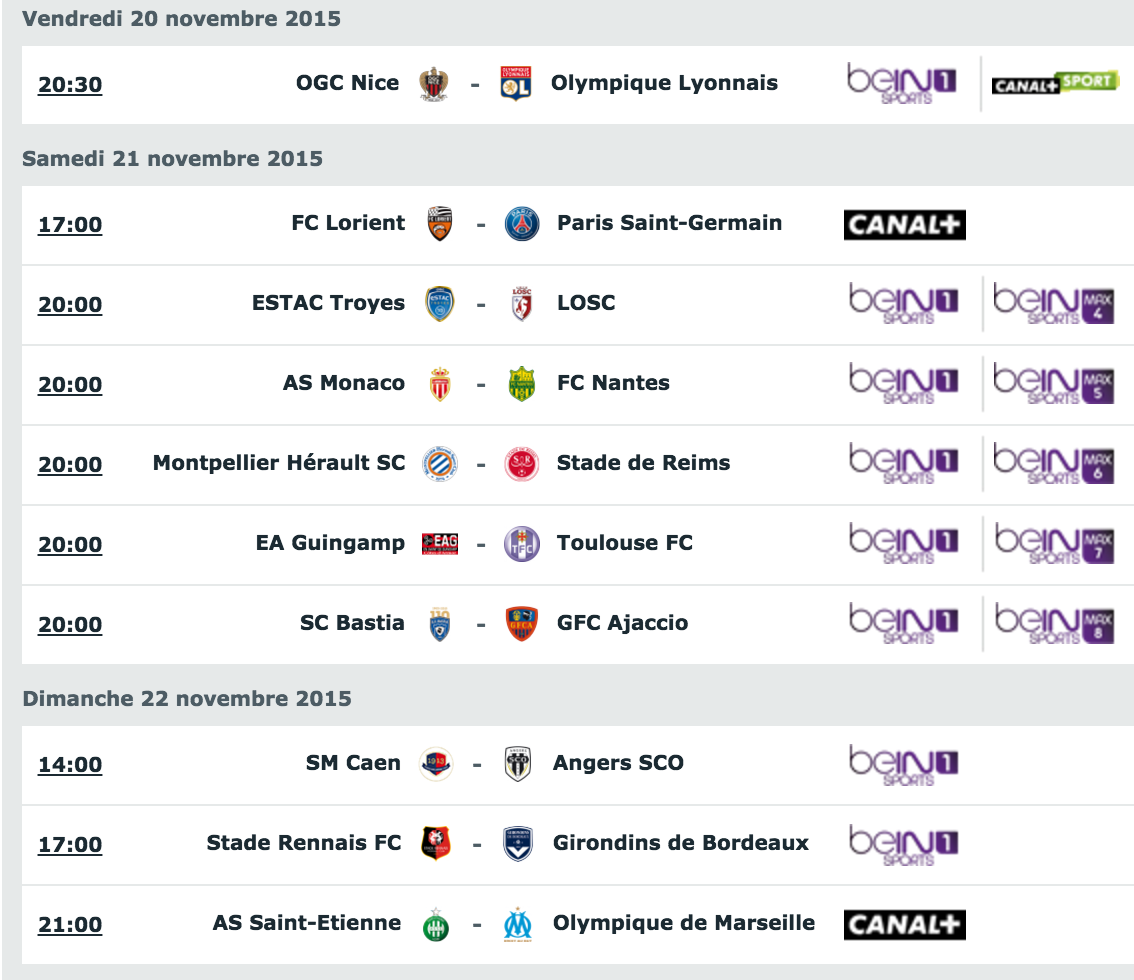Open the 20:30 kickoff time link
Image resolution: width=1134 pixels, height=980 pixels.
70,85
